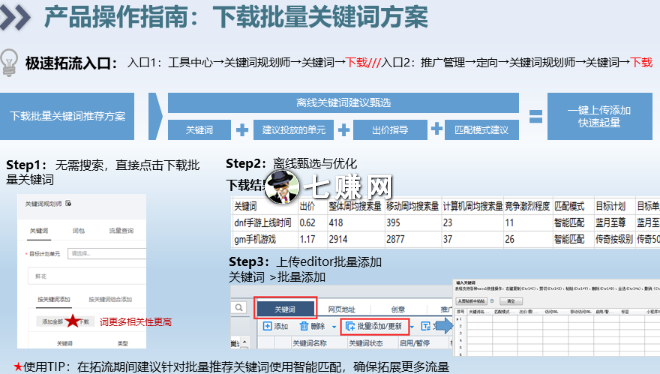Select the dark 关键词 tab in the editor
This screenshot has height=374, width=660.
(x=285, y=309)
